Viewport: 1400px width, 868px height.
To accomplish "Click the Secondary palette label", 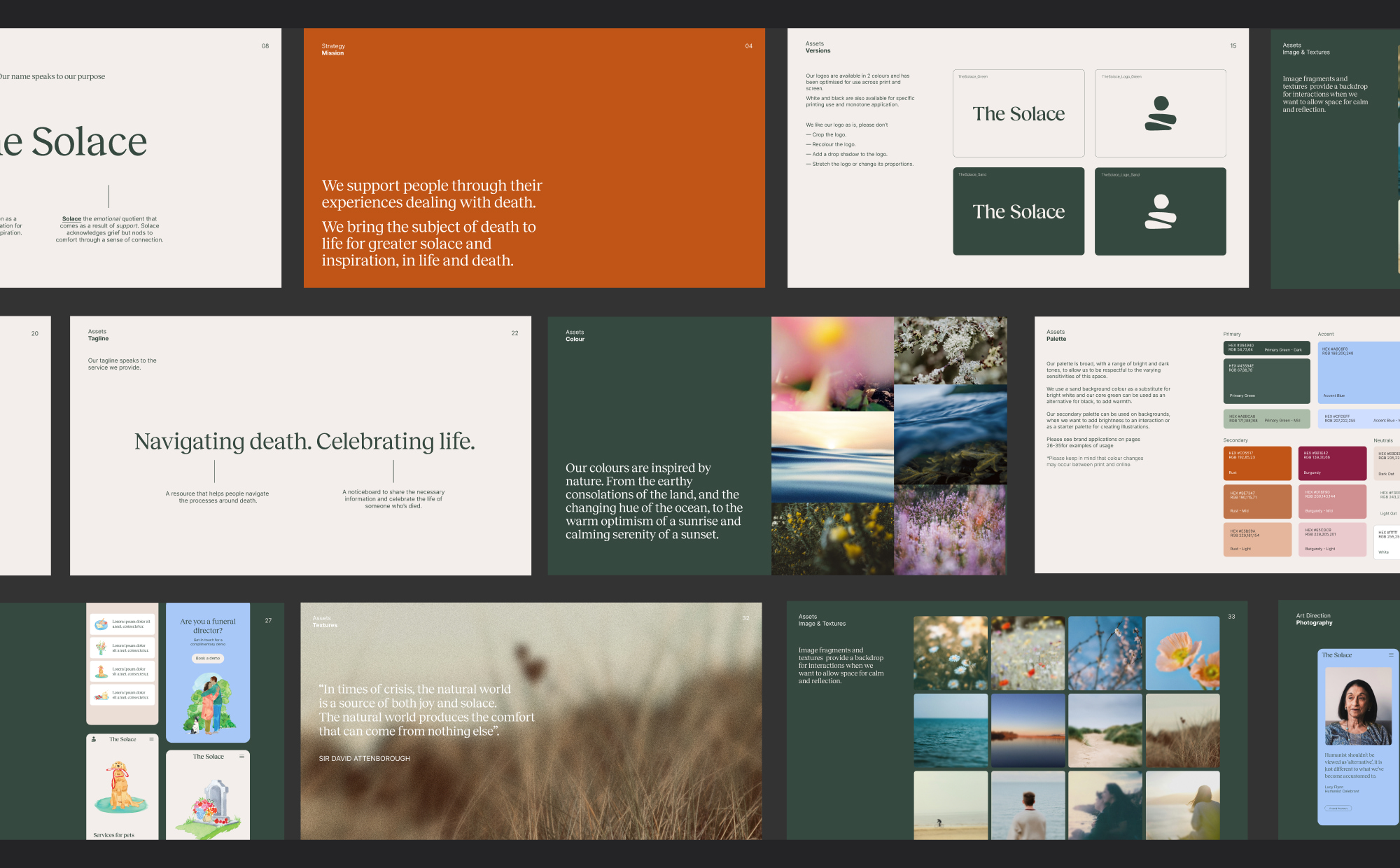I will 1236,440.
